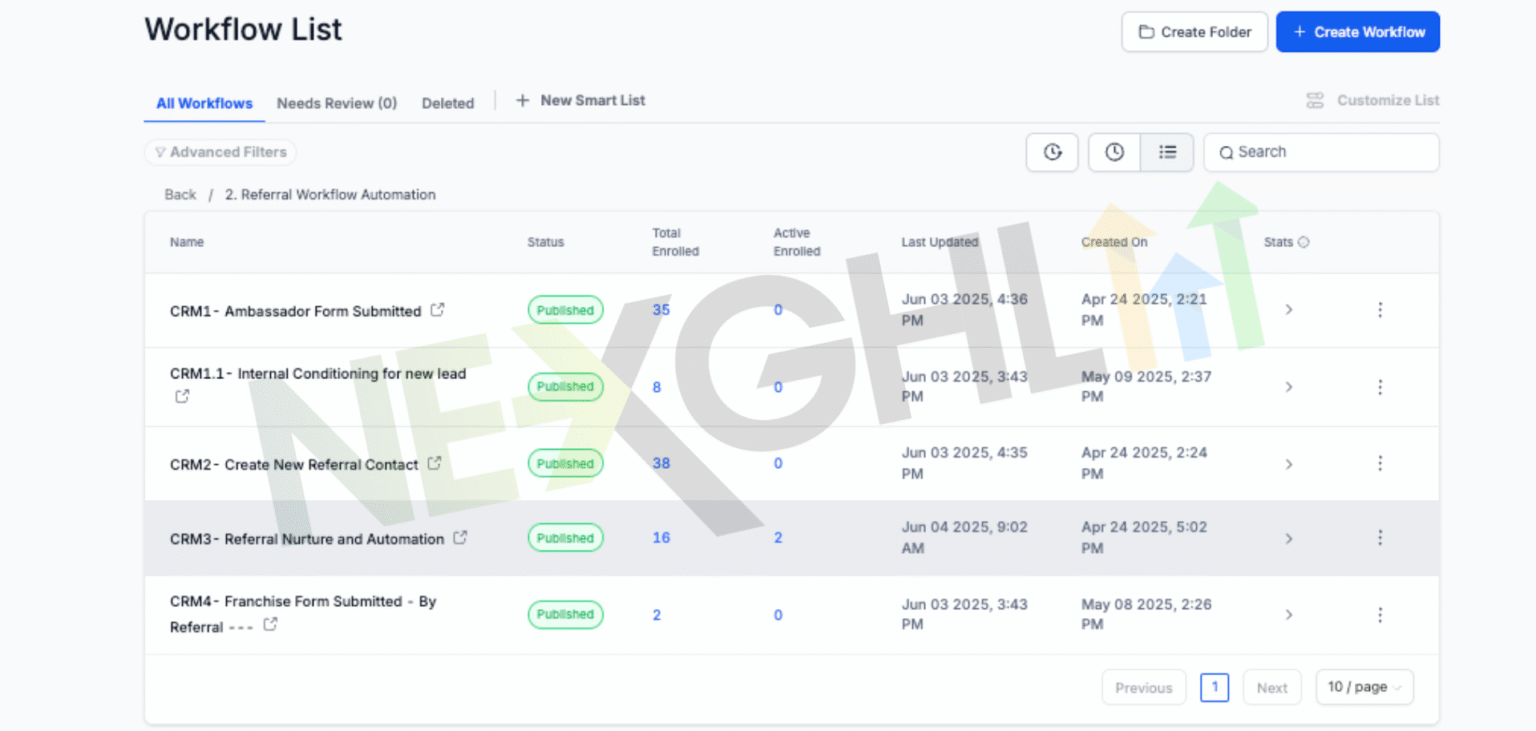The height and width of the screenshot is (731, 1536).
Task: Click the Search input field
Action: point(1330,152)
